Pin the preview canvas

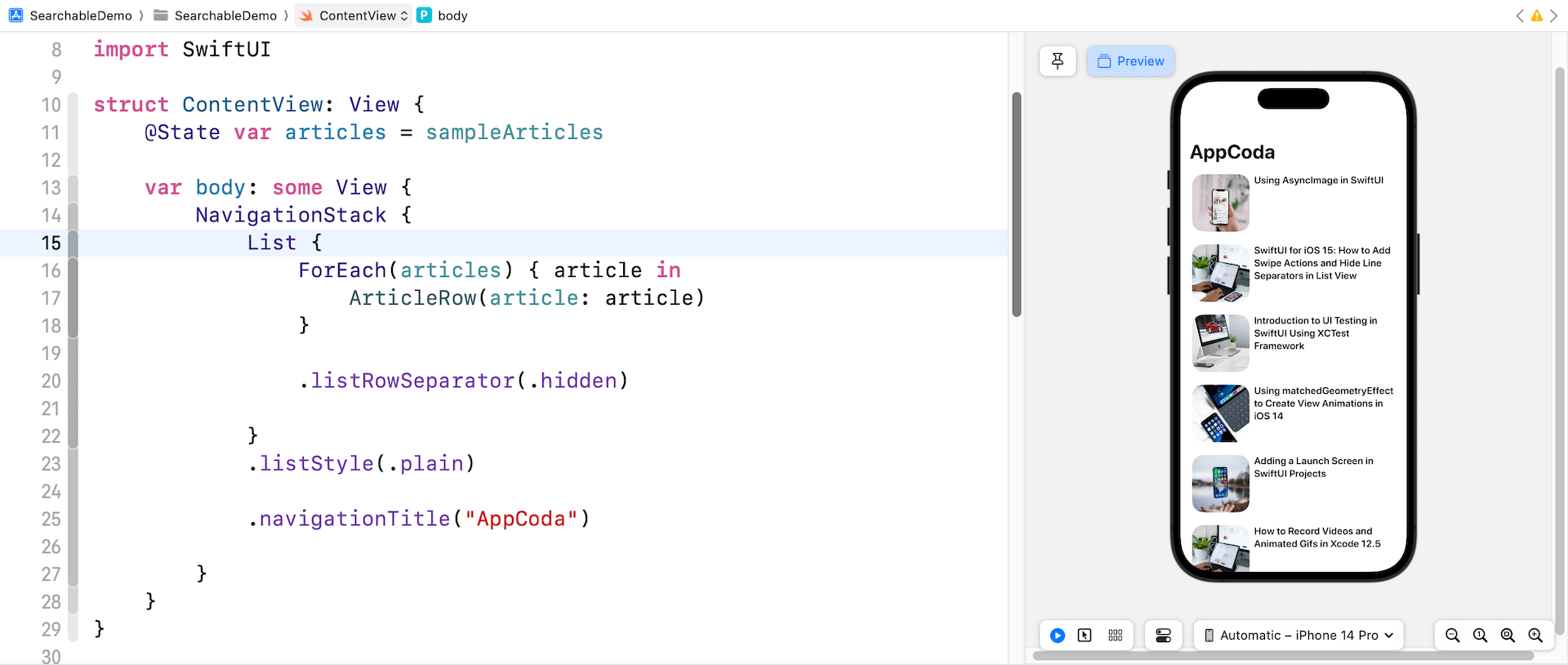[x=1058, y=61]
